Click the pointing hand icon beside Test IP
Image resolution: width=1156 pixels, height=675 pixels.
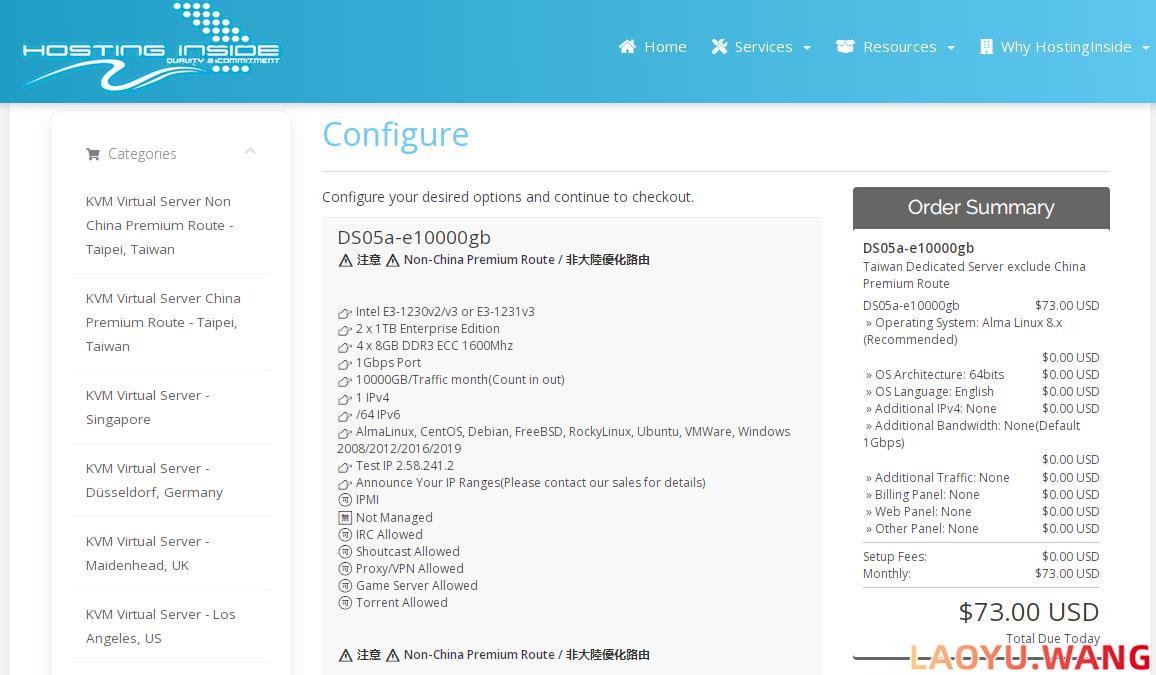pyautogui.click(x=344, y=466)
